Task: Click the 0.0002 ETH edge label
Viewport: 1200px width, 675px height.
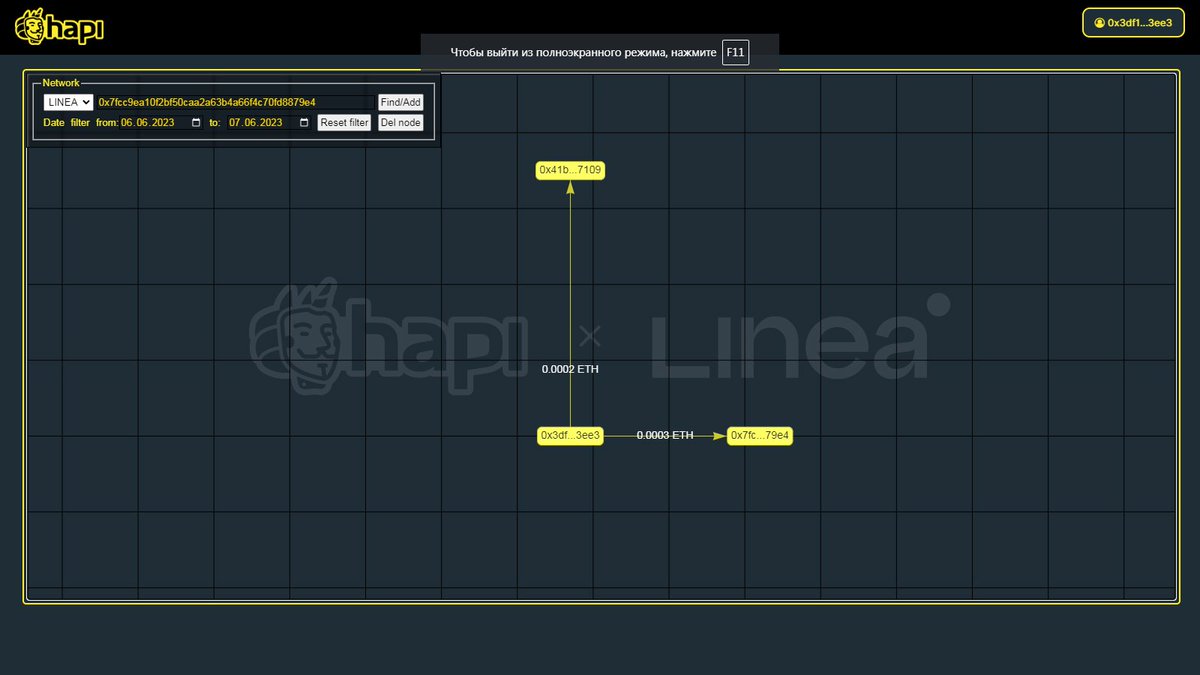Action: click(x=570, y=369)
